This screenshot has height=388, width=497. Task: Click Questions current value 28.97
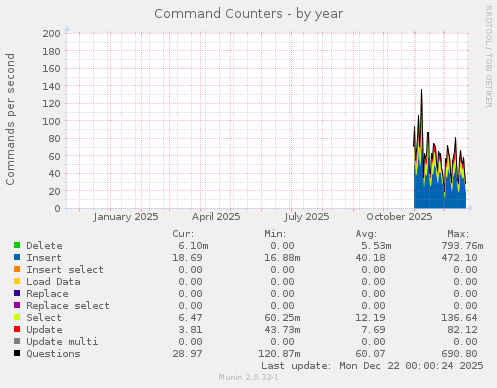click(187, 354)
